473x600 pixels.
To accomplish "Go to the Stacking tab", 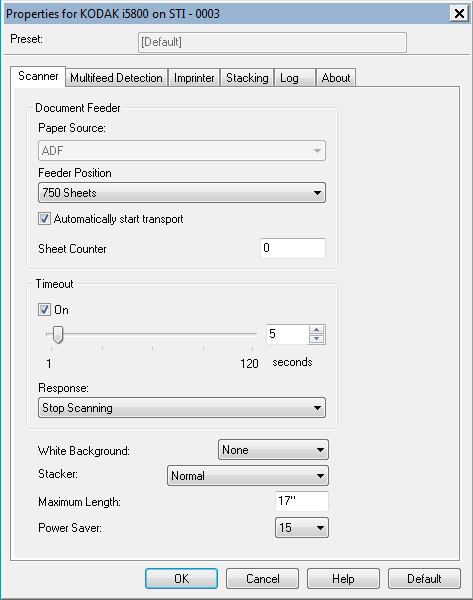I will [247, 78].
